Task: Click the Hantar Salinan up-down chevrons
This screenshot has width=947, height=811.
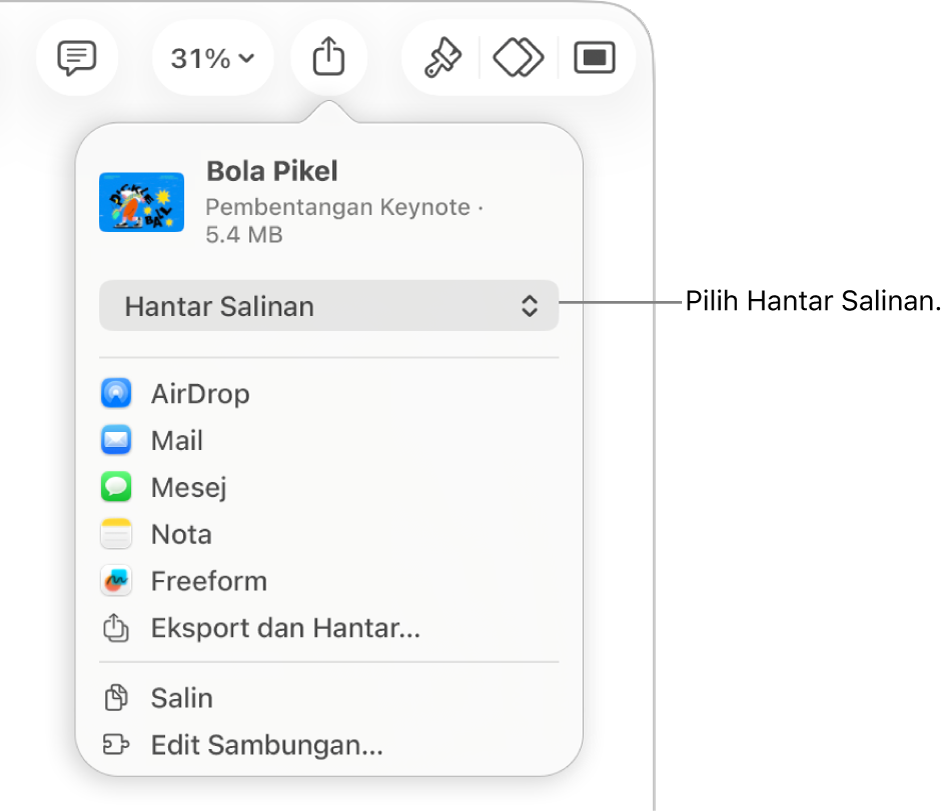Action: pyautogui.click(x=530, y=306)
